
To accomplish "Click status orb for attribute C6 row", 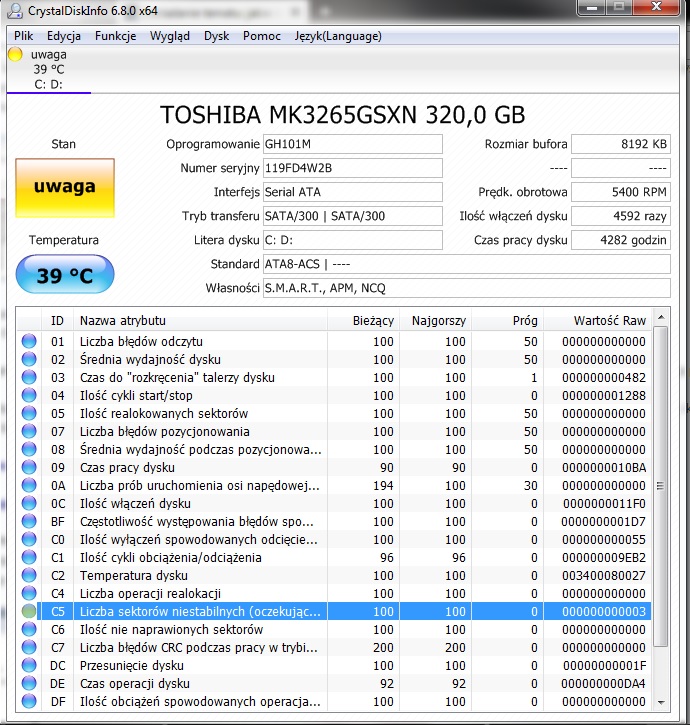I will click(29, 630).
